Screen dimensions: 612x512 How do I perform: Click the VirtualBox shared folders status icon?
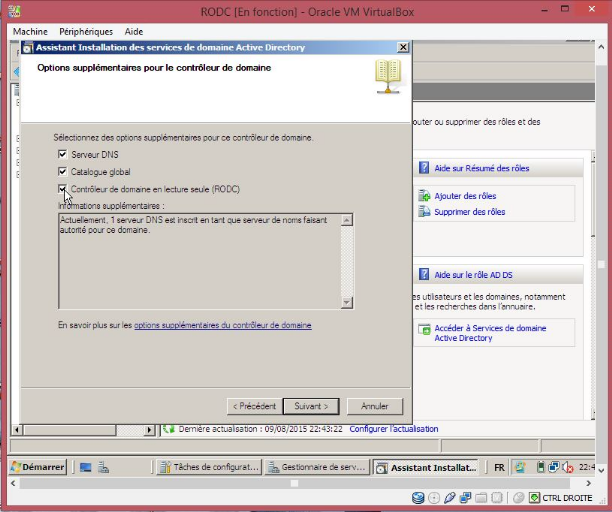coord(481,498)
